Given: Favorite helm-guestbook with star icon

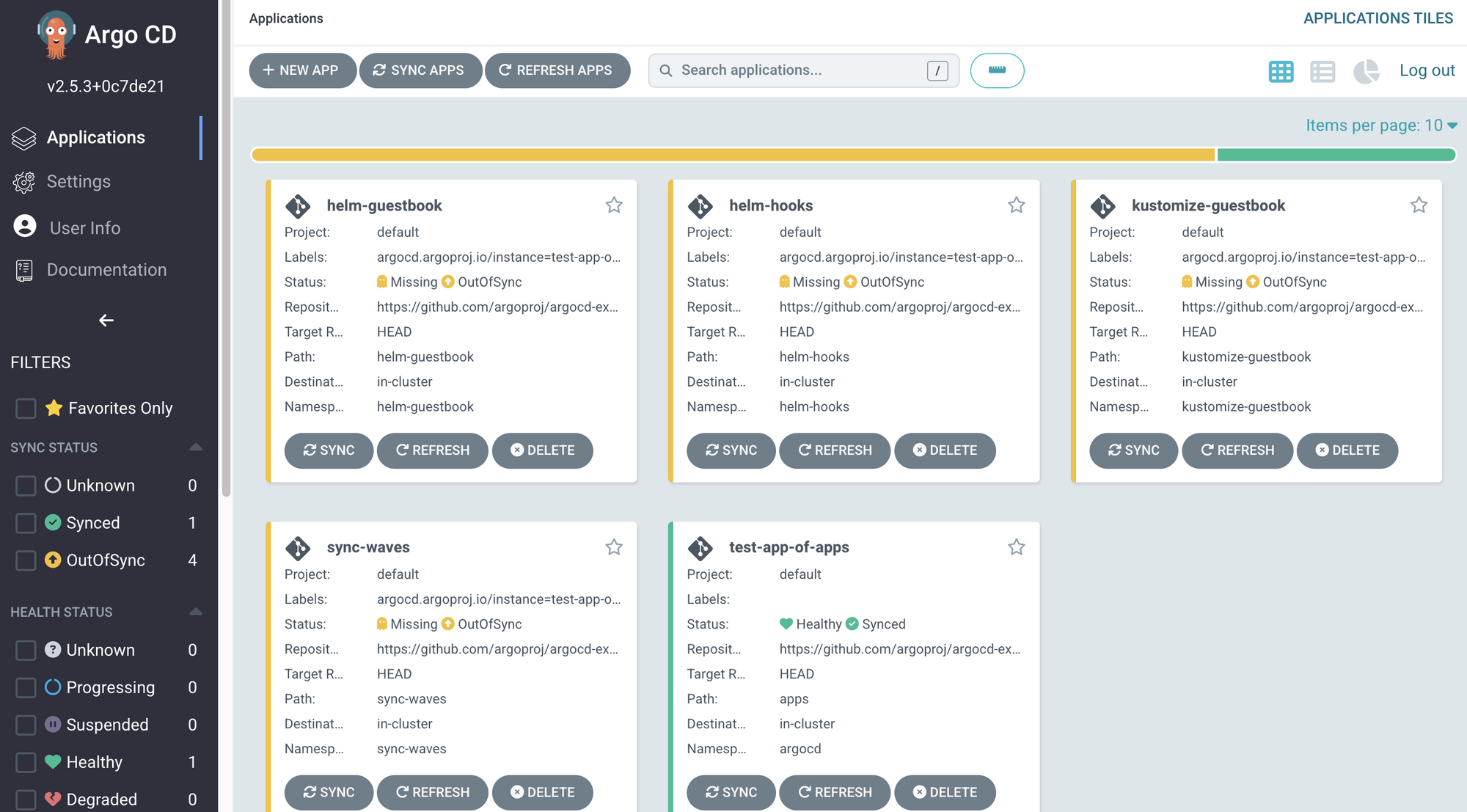Looking at the screenshot, I should point(614,205).
